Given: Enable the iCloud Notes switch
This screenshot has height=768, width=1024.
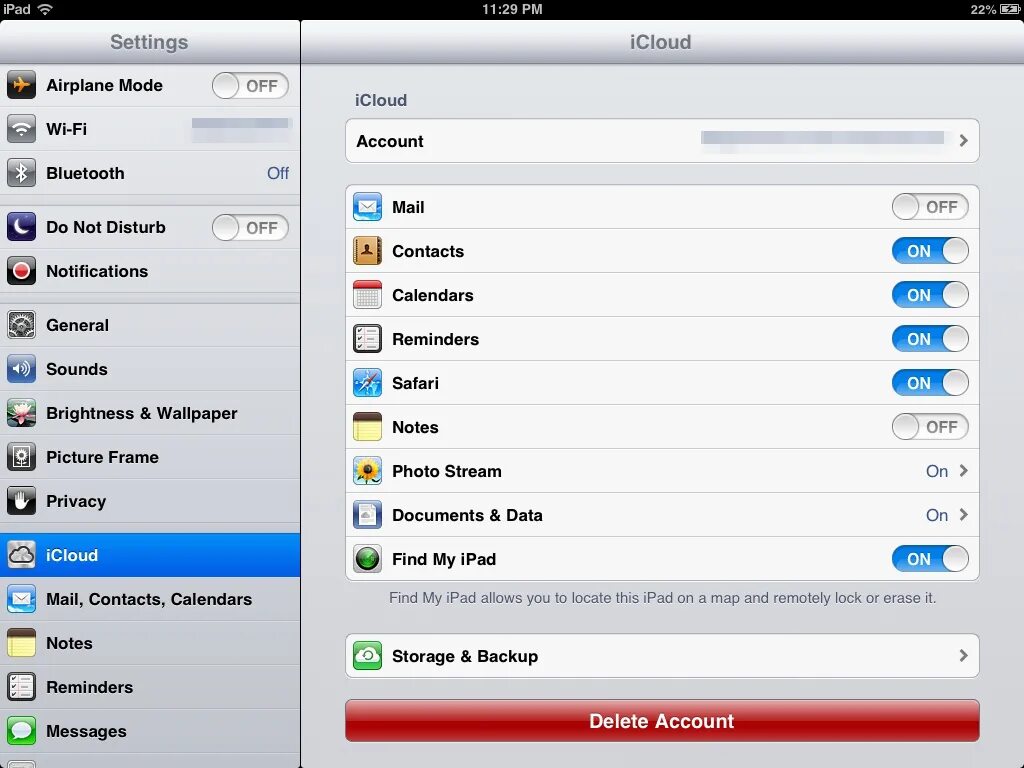Looking at the screenshot, I should 930,427.
